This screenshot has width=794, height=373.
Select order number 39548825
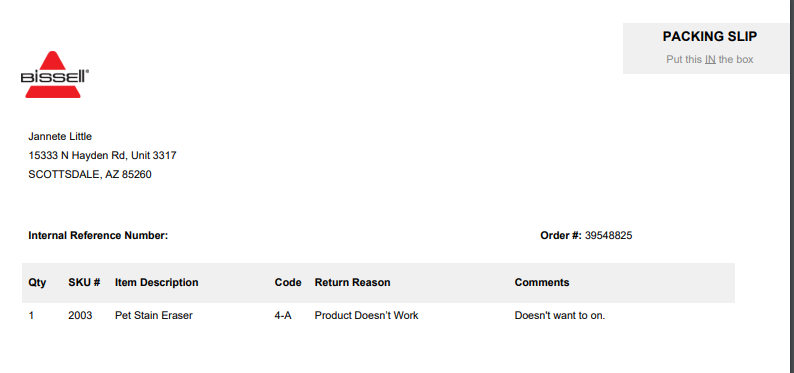click(x=609, y=235)
